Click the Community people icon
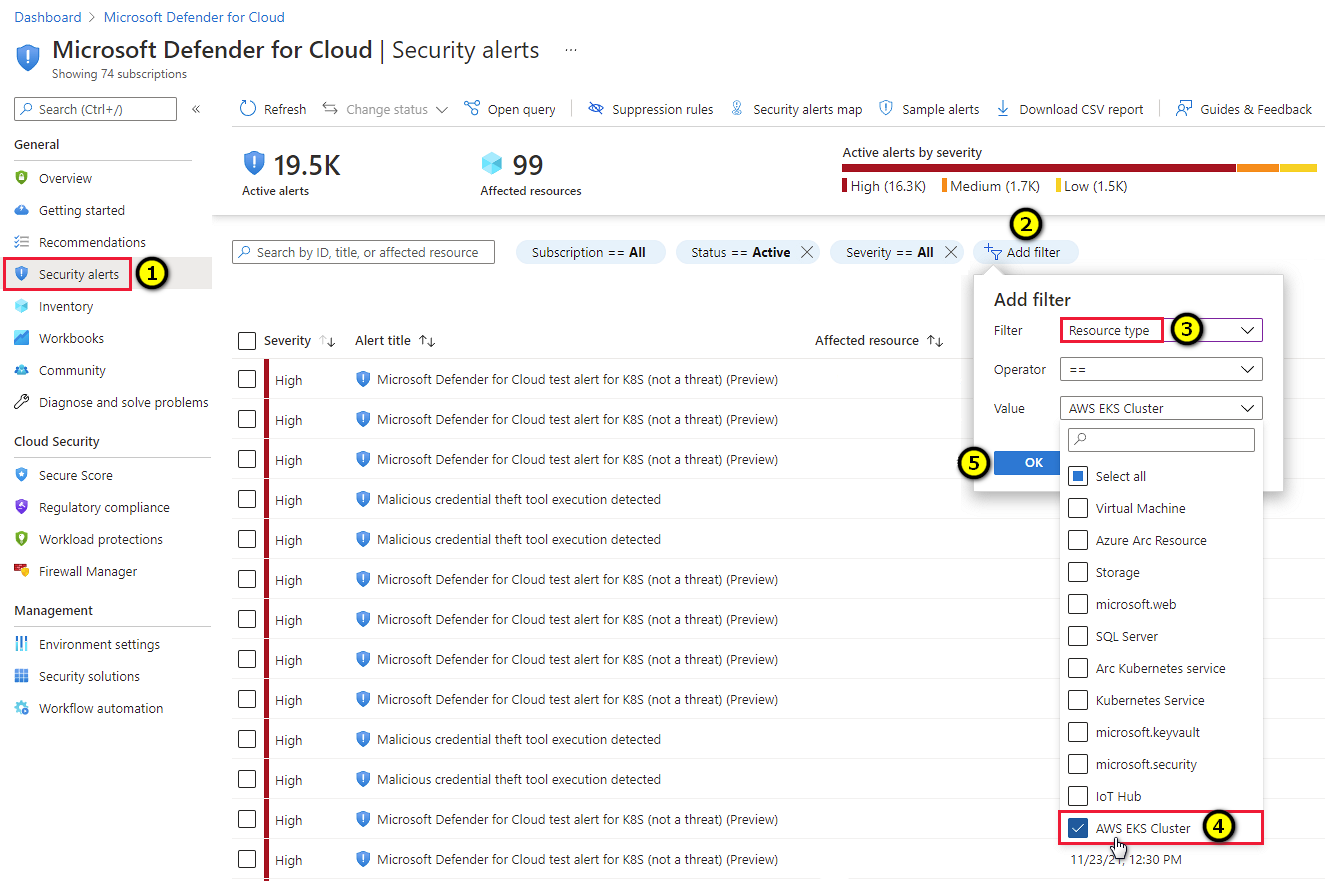Viewport: 1325px width, 881px height. click(22, 370)
